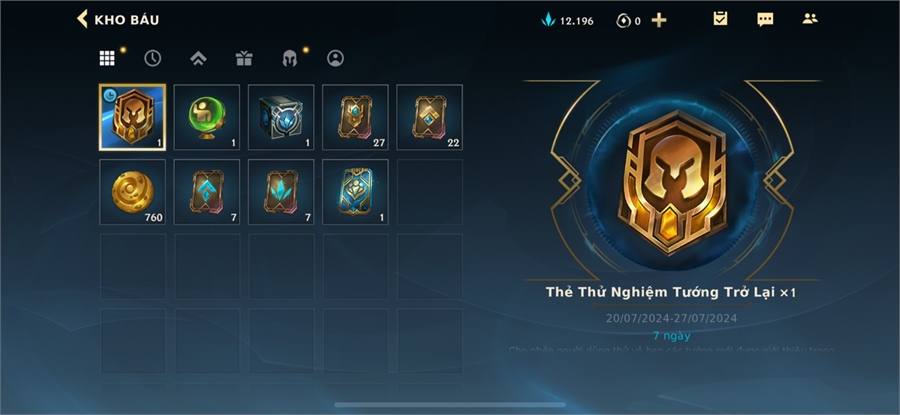Select the champion trial card item
The width and height of the screenshot is (900, 415).
click(133, 118)
